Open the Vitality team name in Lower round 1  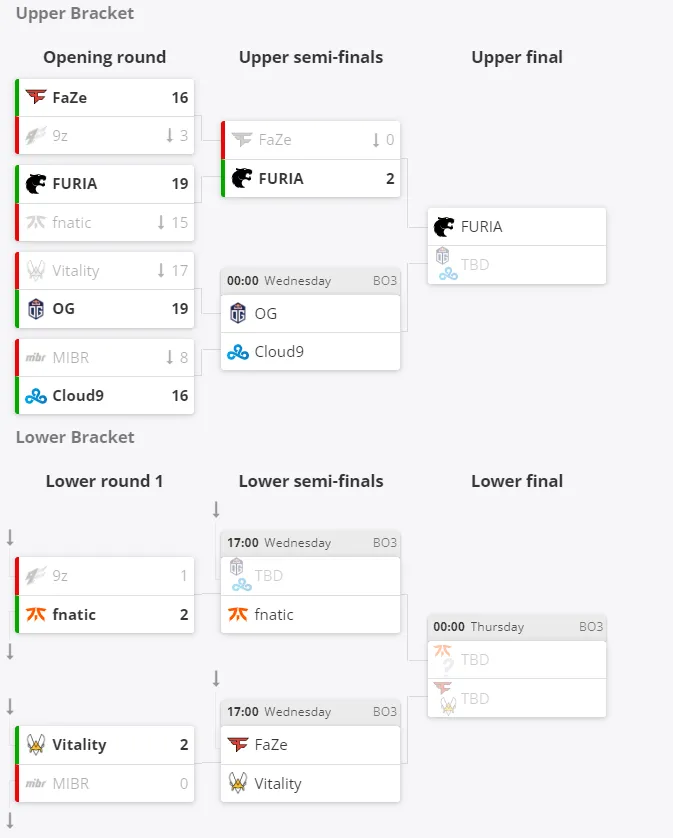pos(79,744)
